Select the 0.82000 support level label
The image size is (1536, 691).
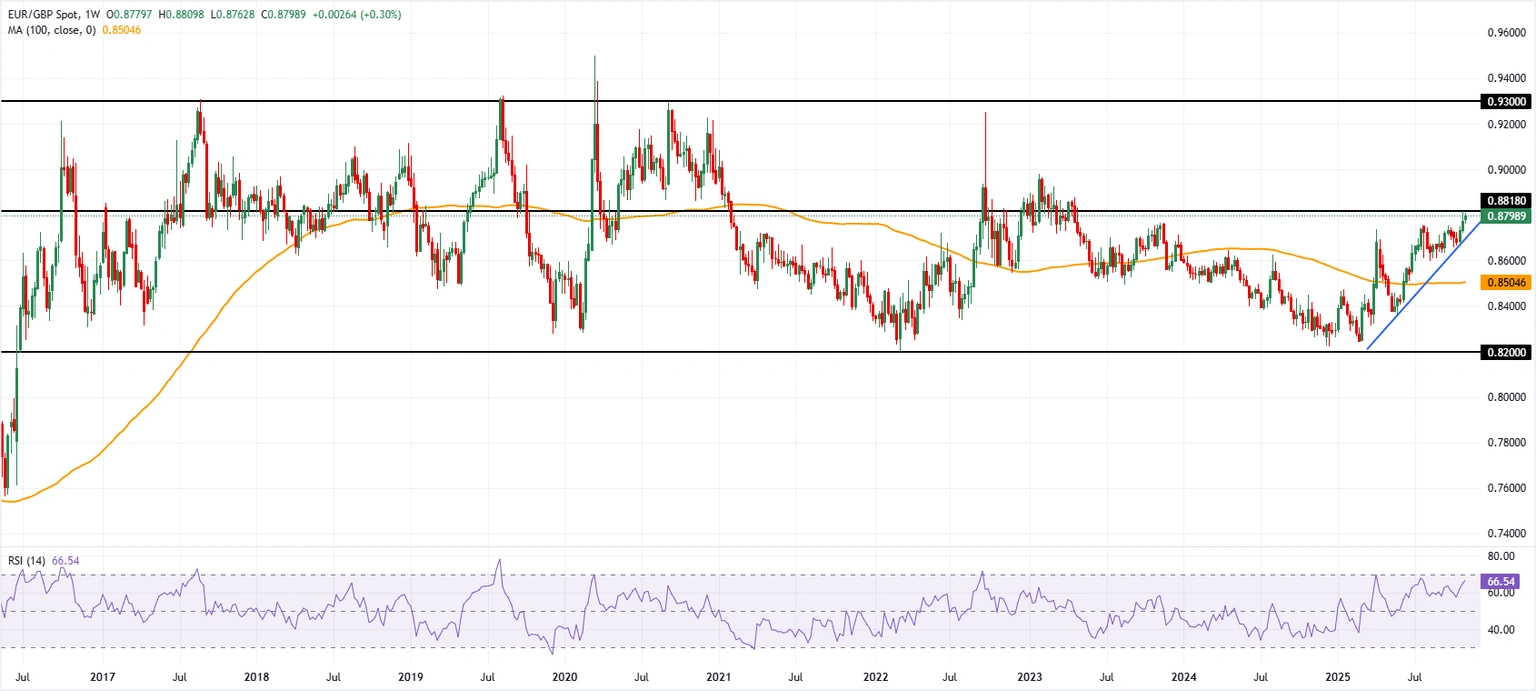[1506, 351]
